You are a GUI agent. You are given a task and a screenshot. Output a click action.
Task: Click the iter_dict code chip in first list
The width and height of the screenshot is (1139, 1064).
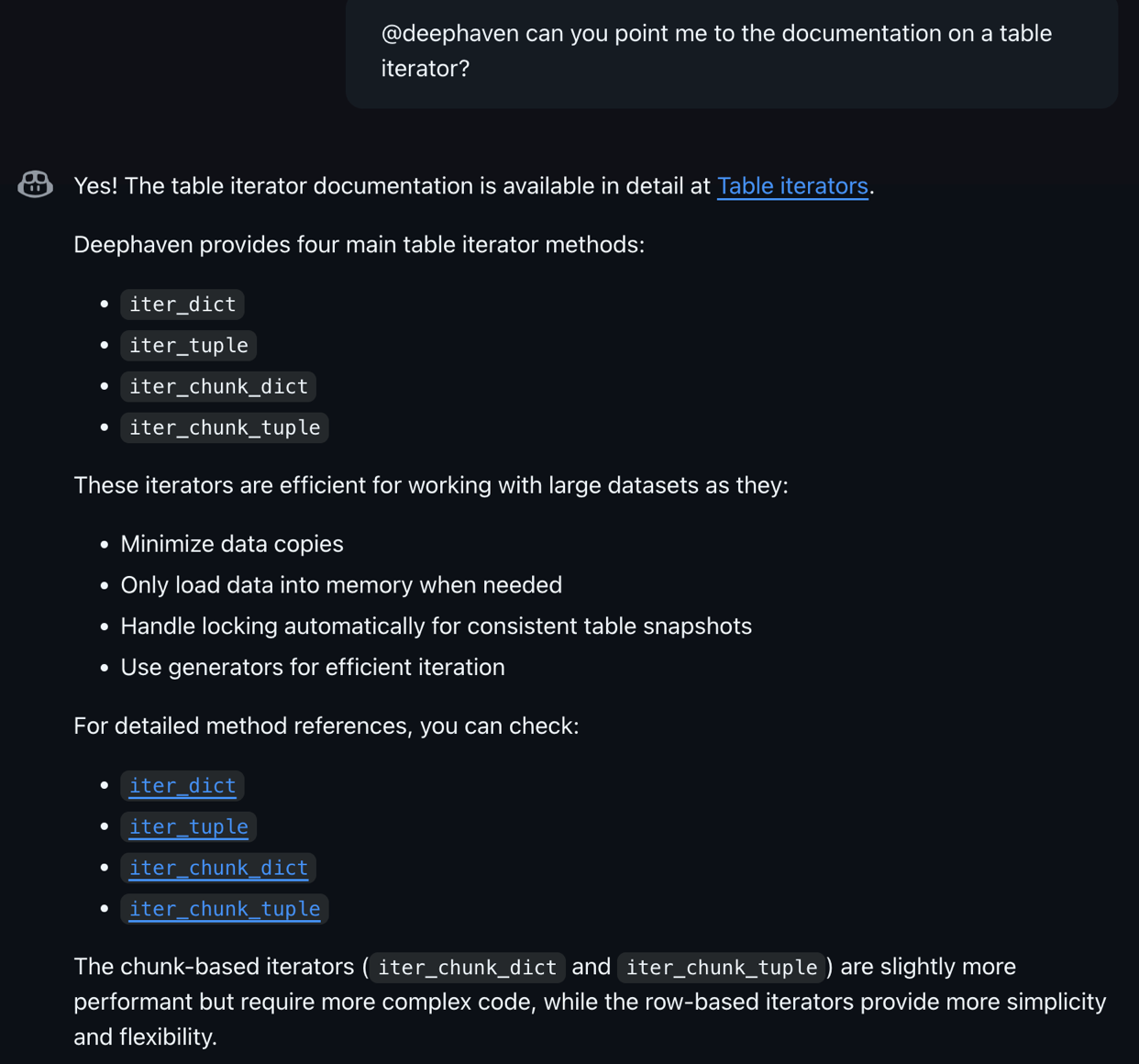click(182, 304)
